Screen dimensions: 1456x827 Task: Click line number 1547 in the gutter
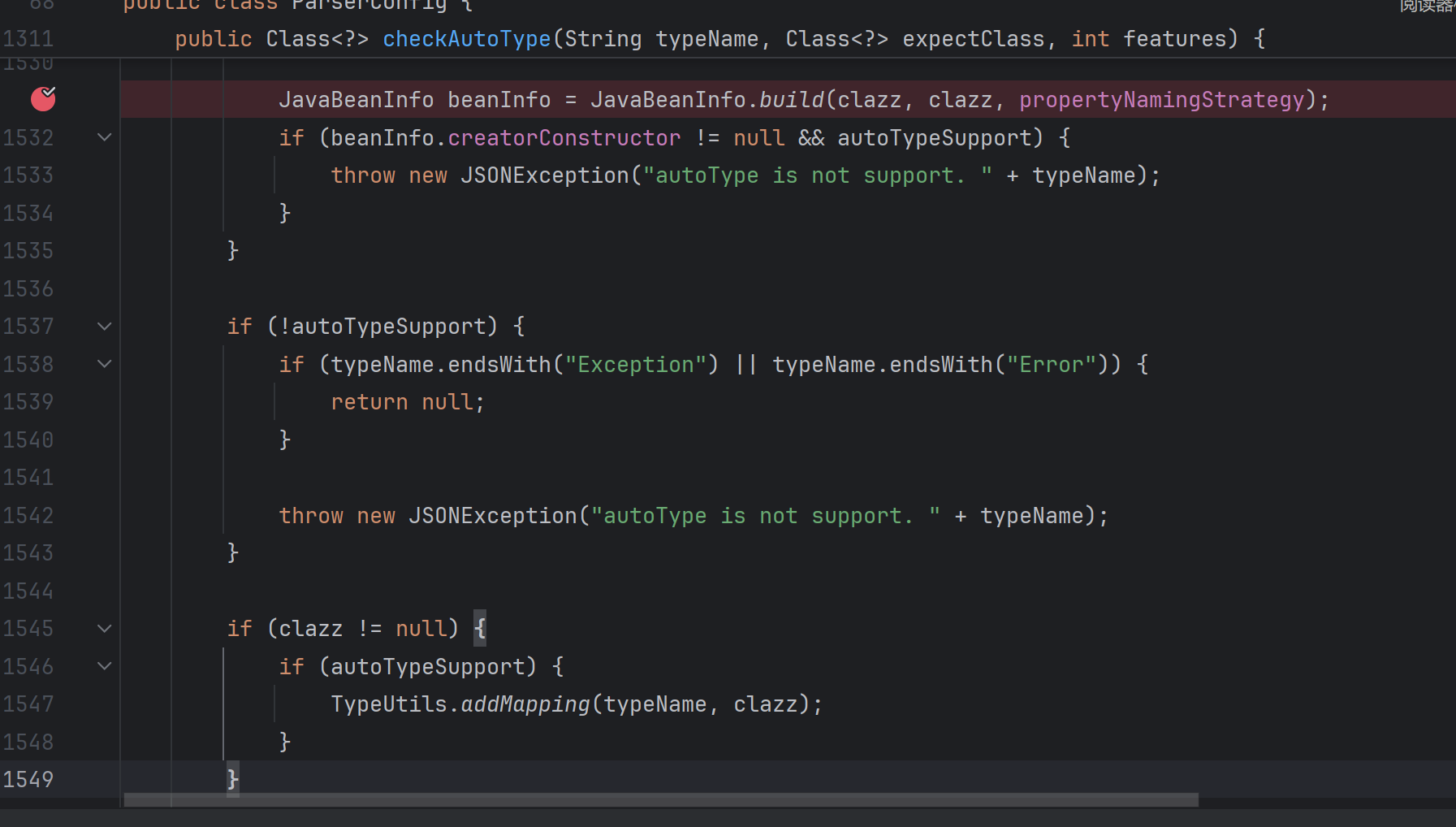28,704
